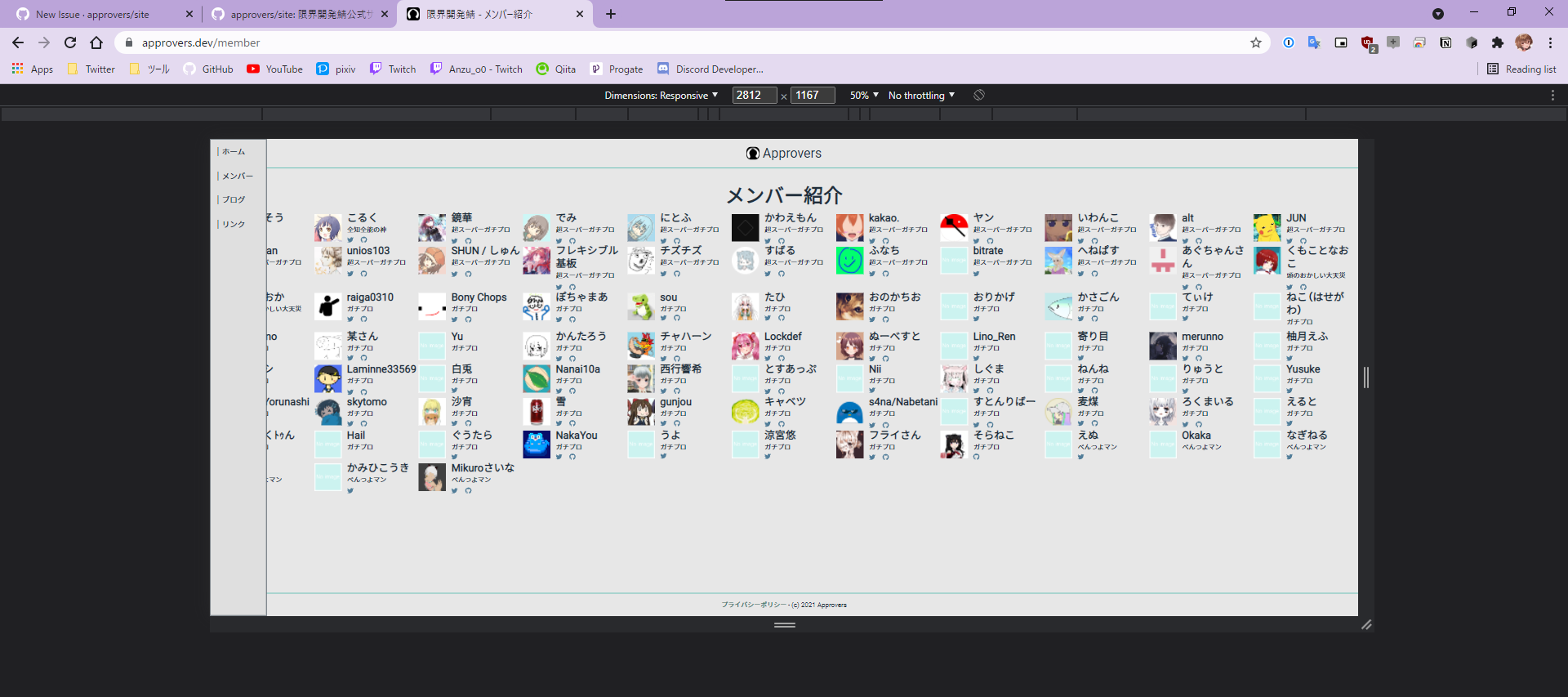
Task: Click the viewport width field 2812
Action: (x=754, y=95)
